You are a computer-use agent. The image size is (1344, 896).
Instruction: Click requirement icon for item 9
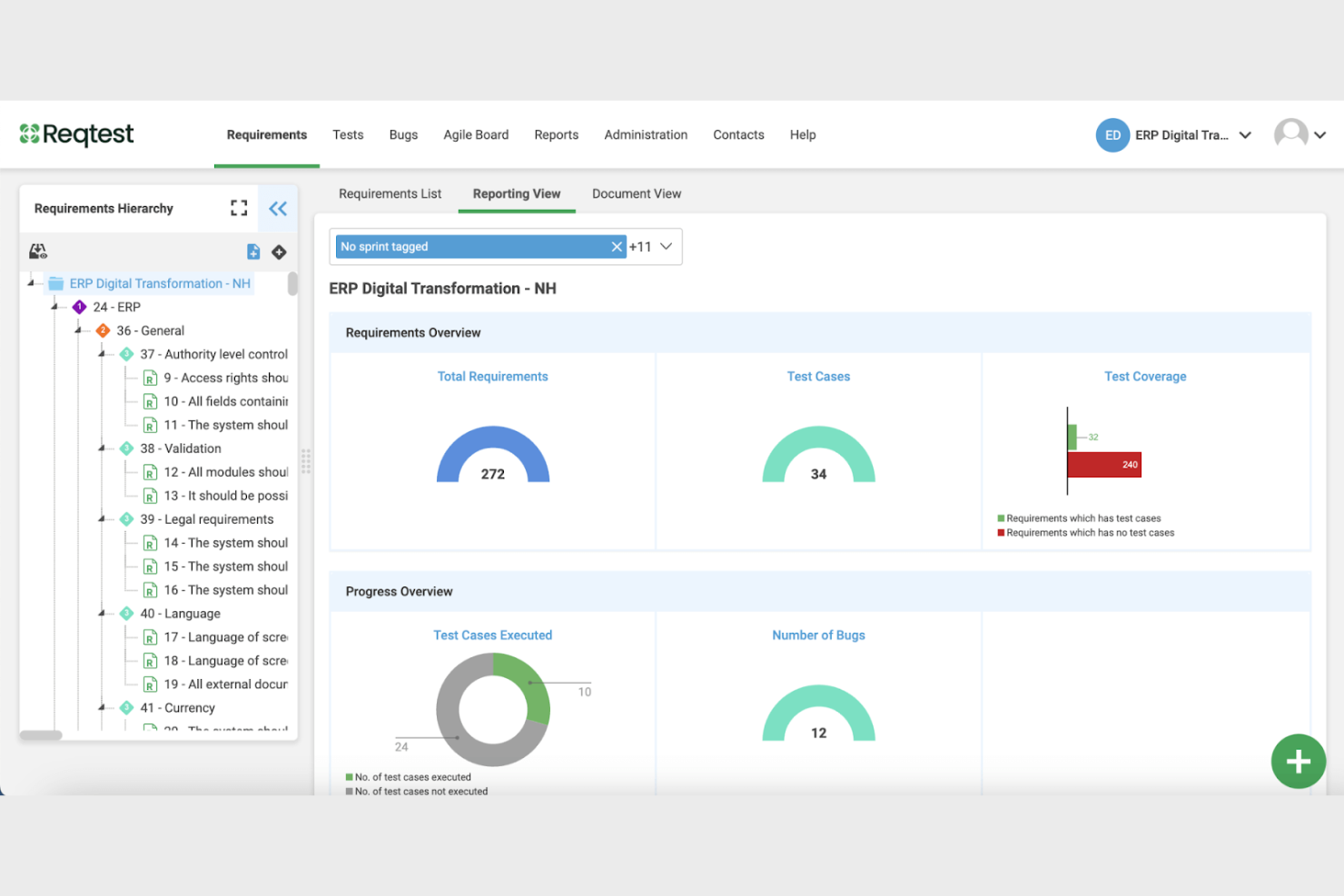click(x=151, y=378)
